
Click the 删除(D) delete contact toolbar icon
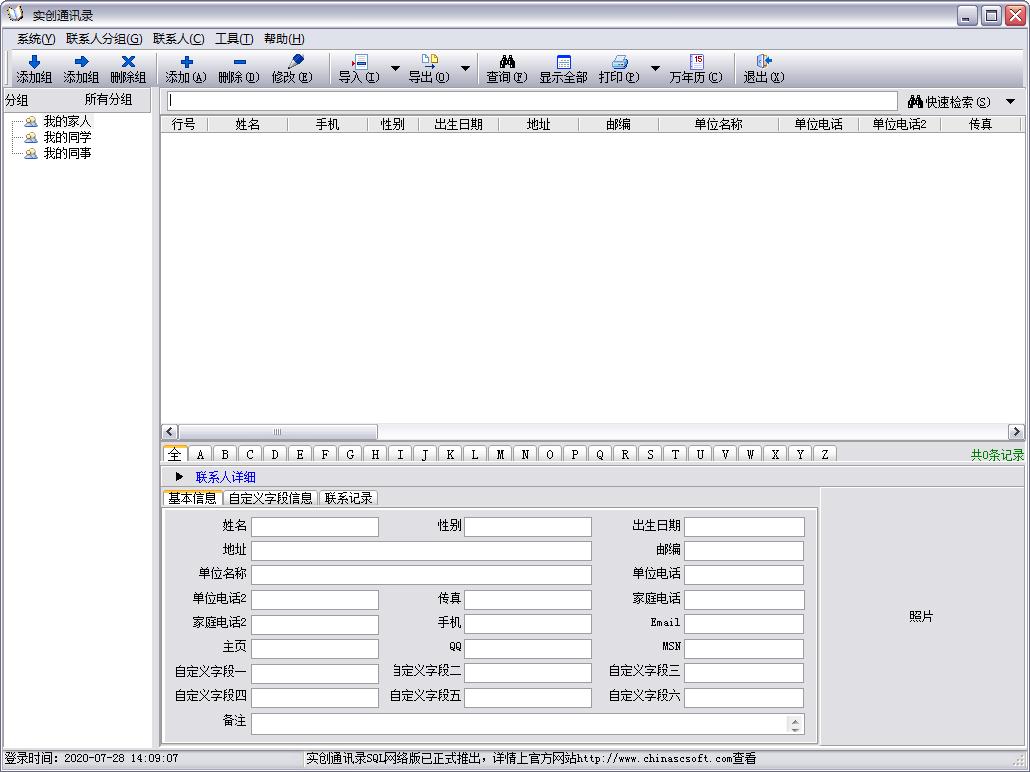click(239, 63)
